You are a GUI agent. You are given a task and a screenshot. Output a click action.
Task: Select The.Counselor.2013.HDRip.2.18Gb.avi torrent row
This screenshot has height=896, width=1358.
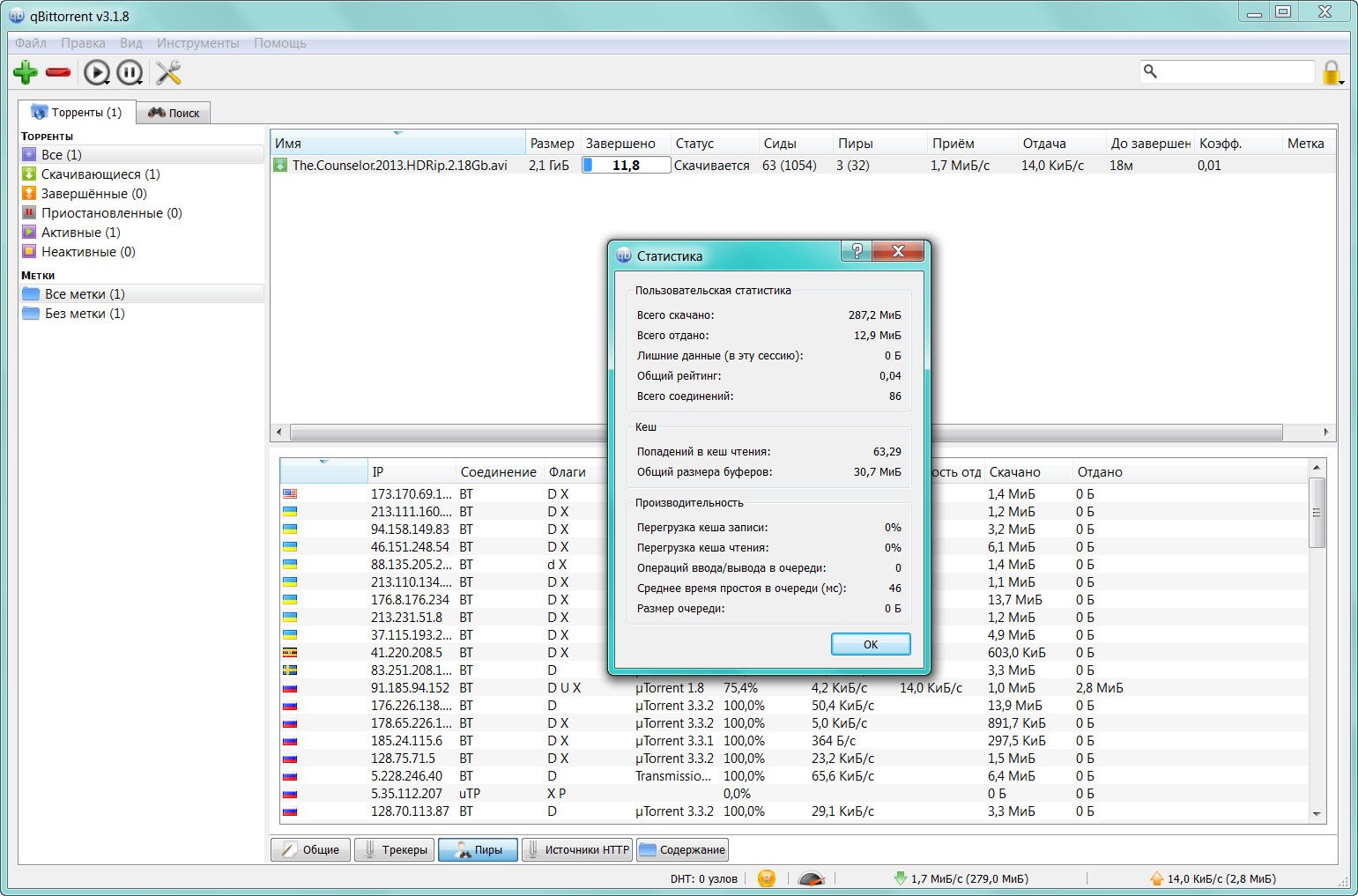[x=803, y=165]
